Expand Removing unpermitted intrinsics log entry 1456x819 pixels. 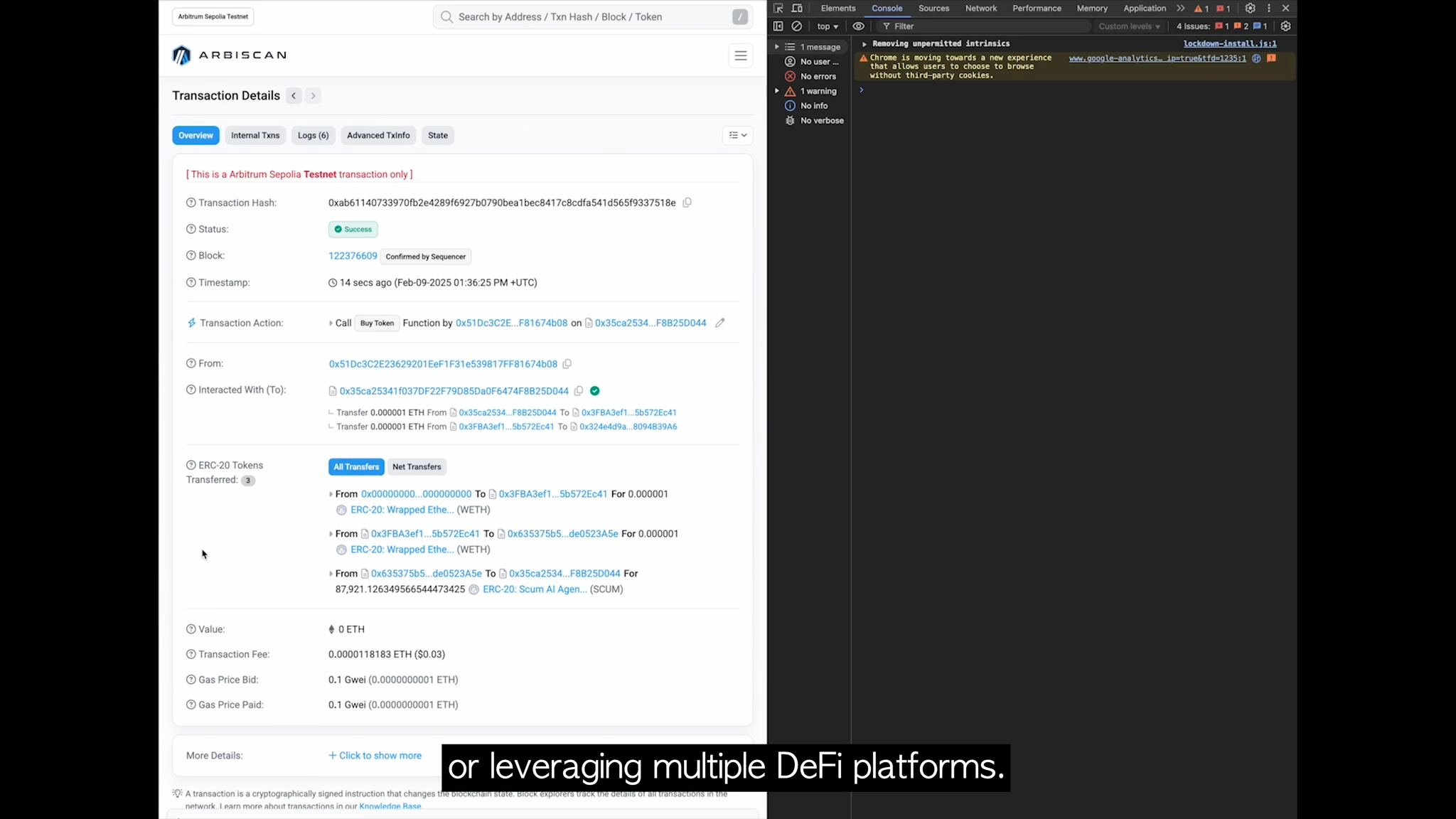point(864,44)
